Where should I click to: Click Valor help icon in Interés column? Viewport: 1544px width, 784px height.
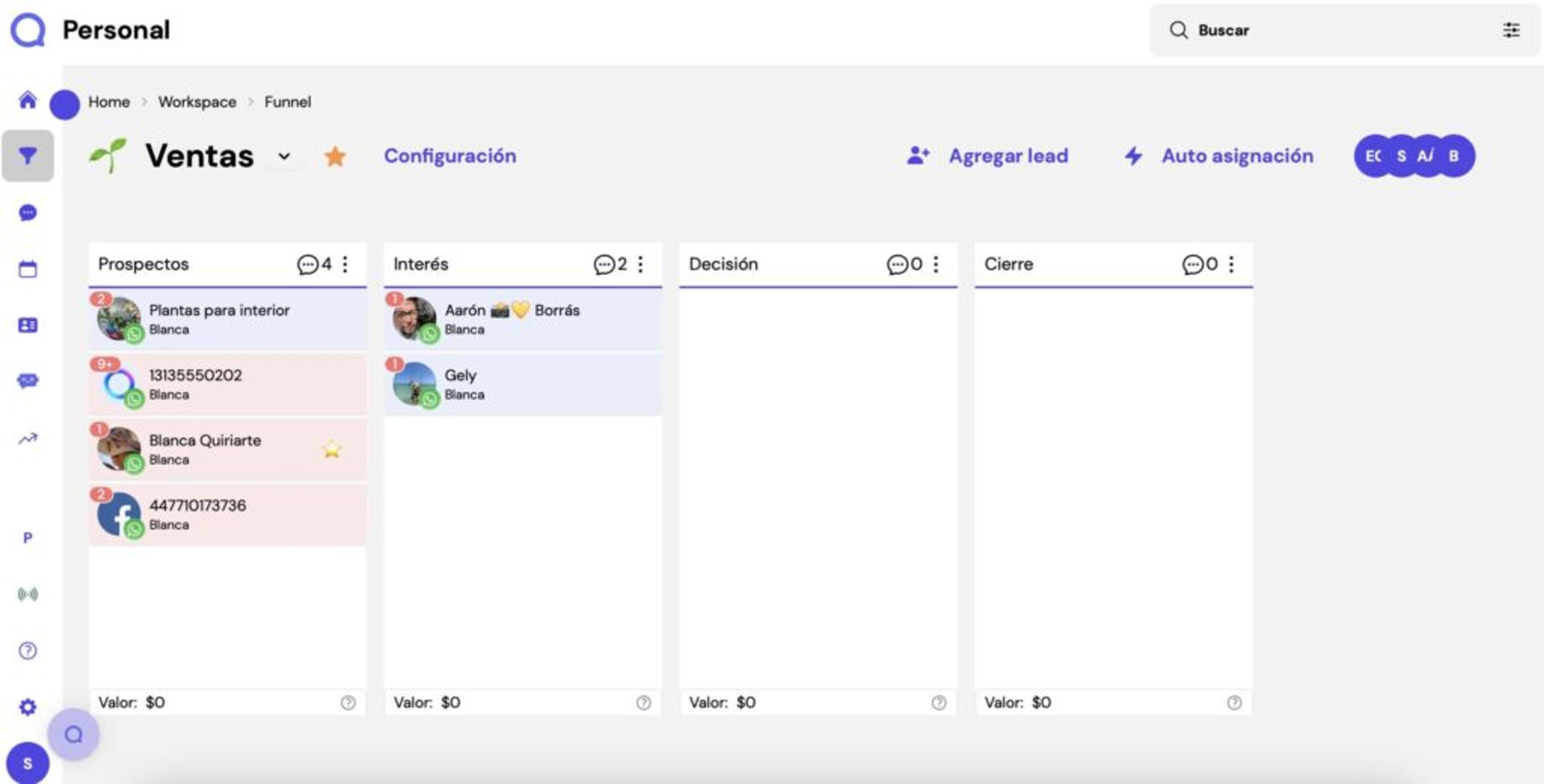(x=644, y=702)
